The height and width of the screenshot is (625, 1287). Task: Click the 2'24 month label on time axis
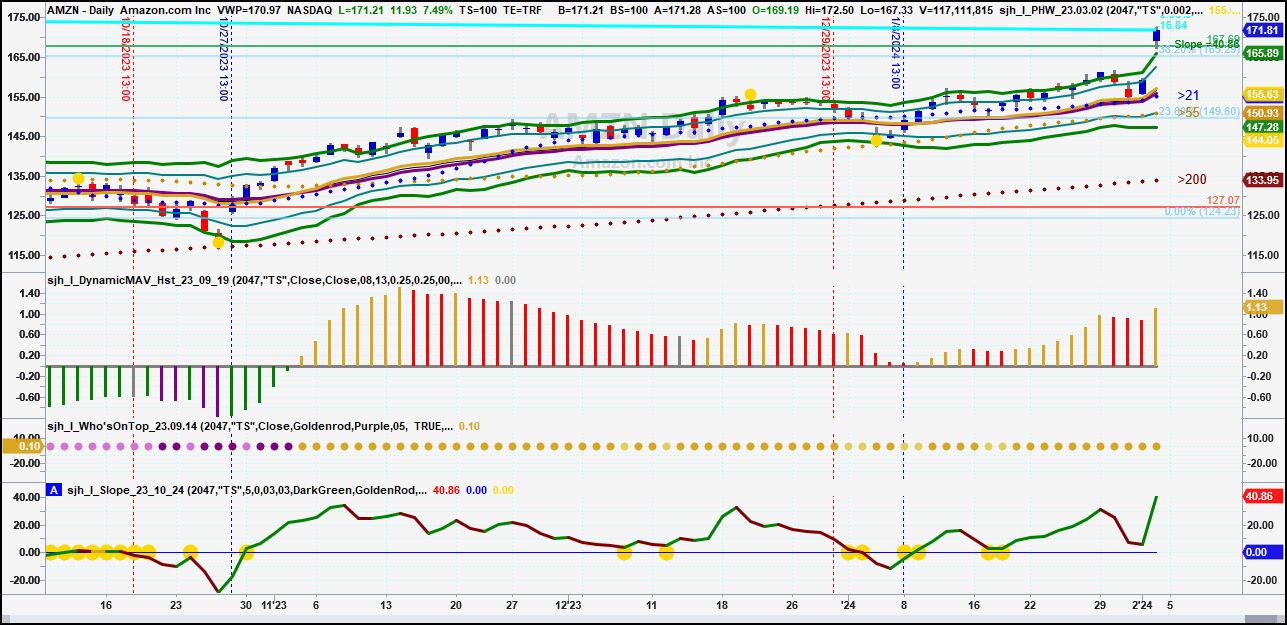[x=1142, y=605]
